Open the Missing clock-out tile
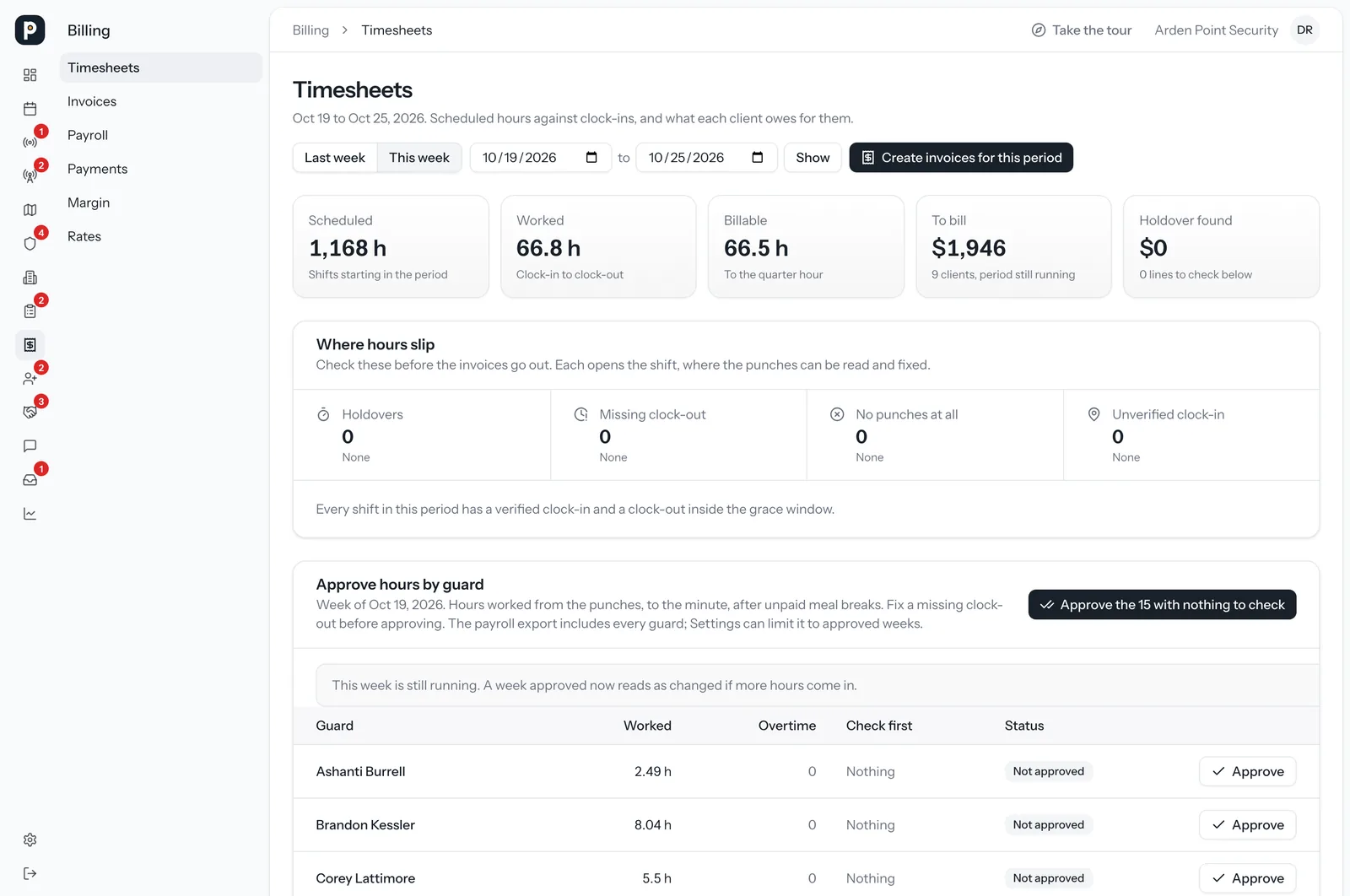This screenshot has height=896, width=1350. tap(679, 435)
